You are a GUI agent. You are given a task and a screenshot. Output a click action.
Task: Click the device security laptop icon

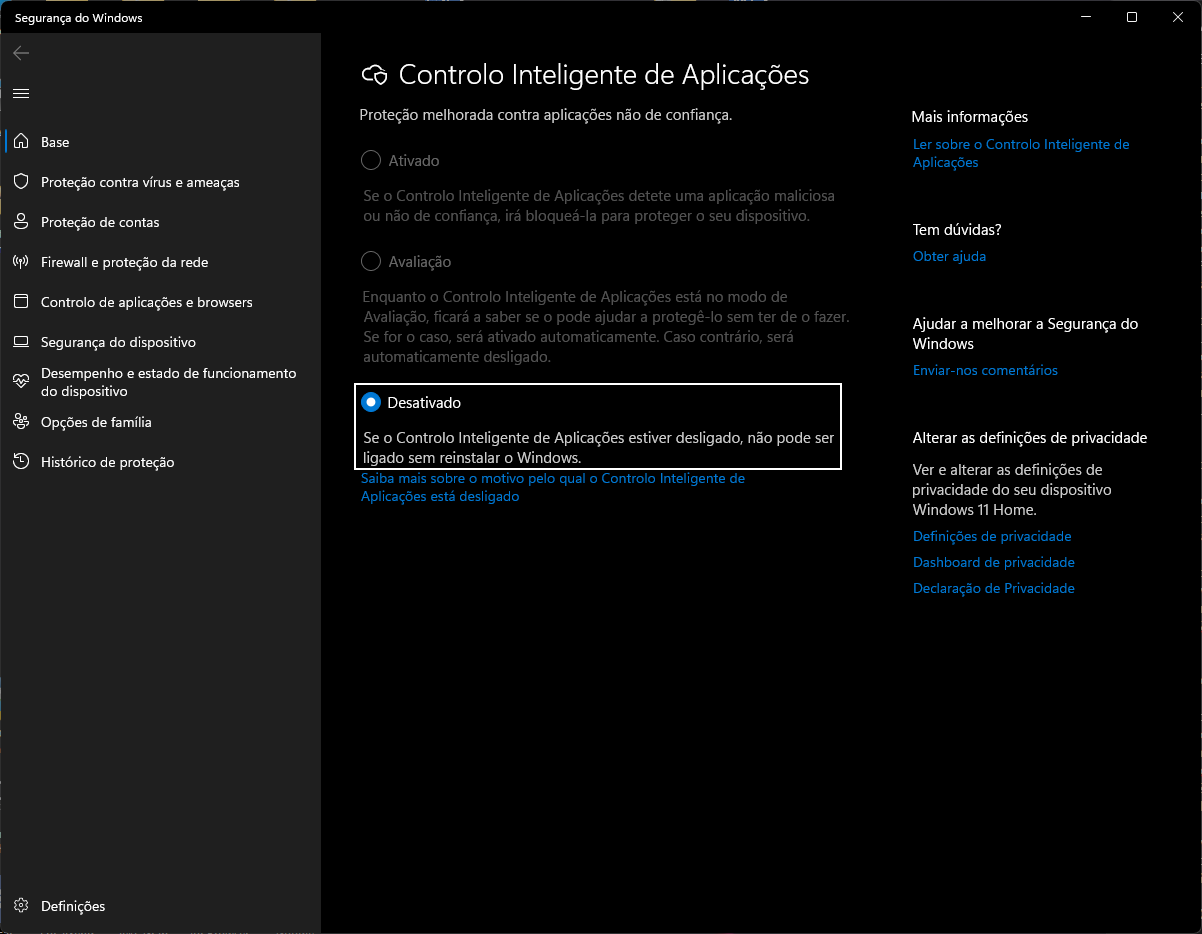21,342
